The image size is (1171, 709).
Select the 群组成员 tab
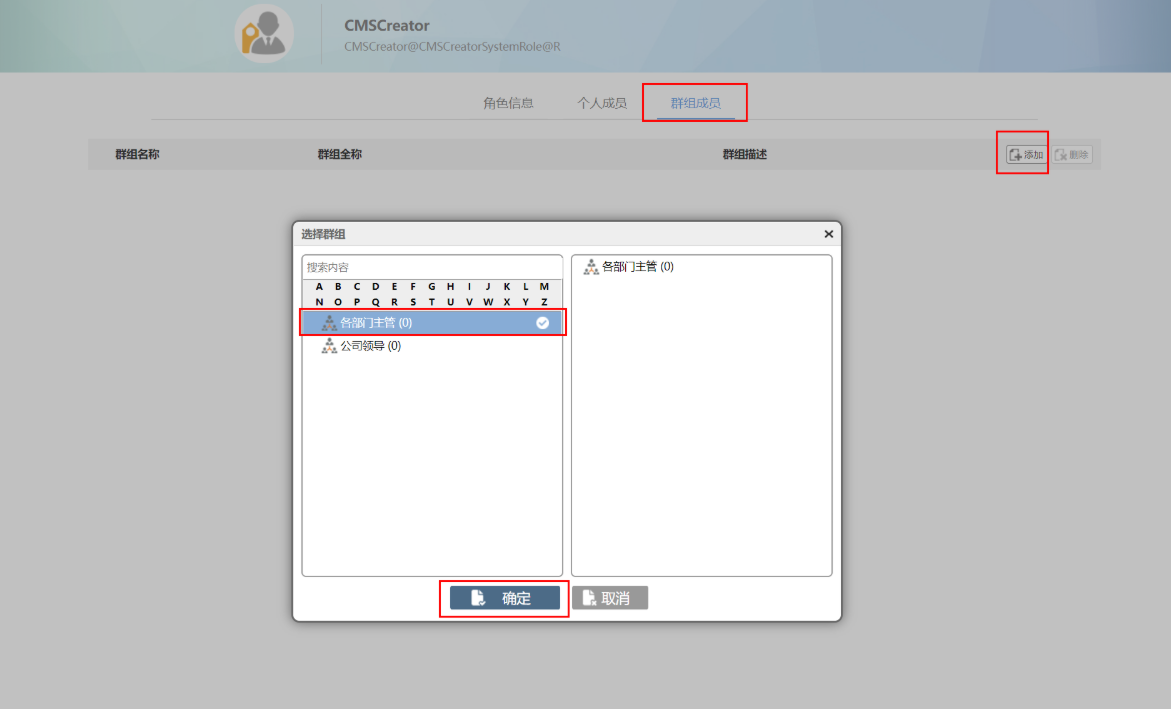[695, 103]
